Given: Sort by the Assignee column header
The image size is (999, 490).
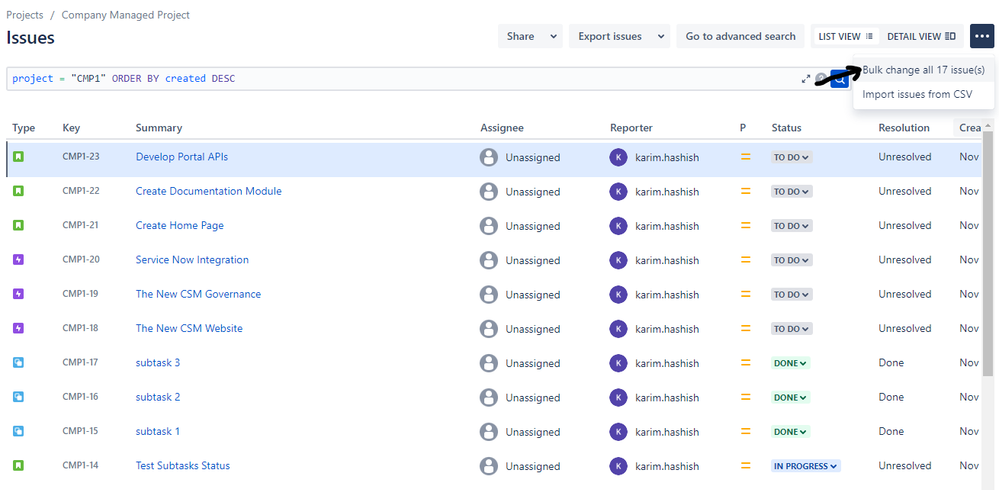Looking at the screenshot, I should (x=502, y=127).
